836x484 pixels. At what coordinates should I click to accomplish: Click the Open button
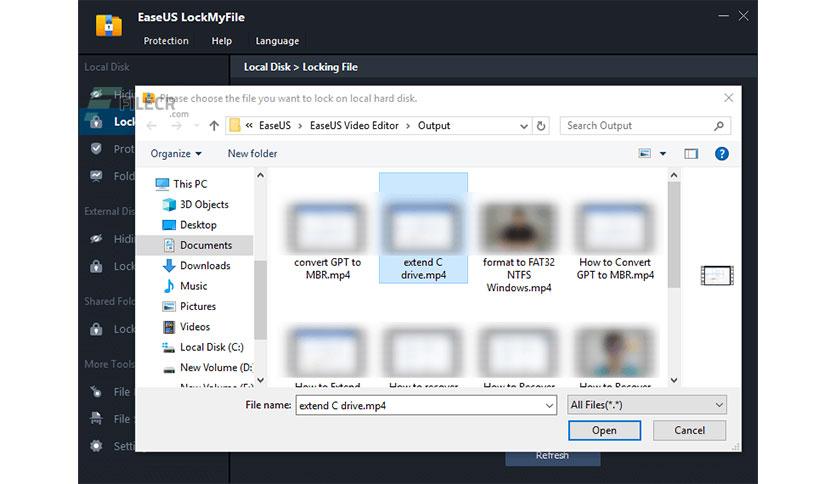click(x=604, y=430)
